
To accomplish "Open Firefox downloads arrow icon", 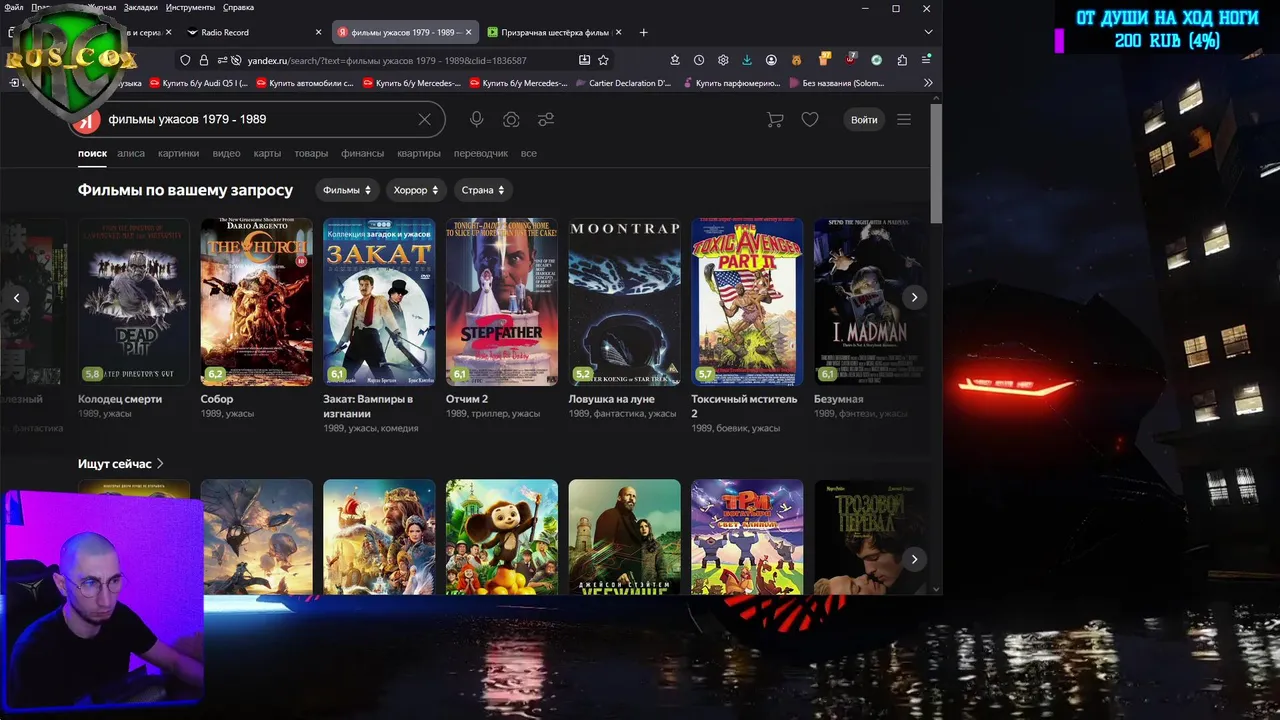I will (747, 60).
